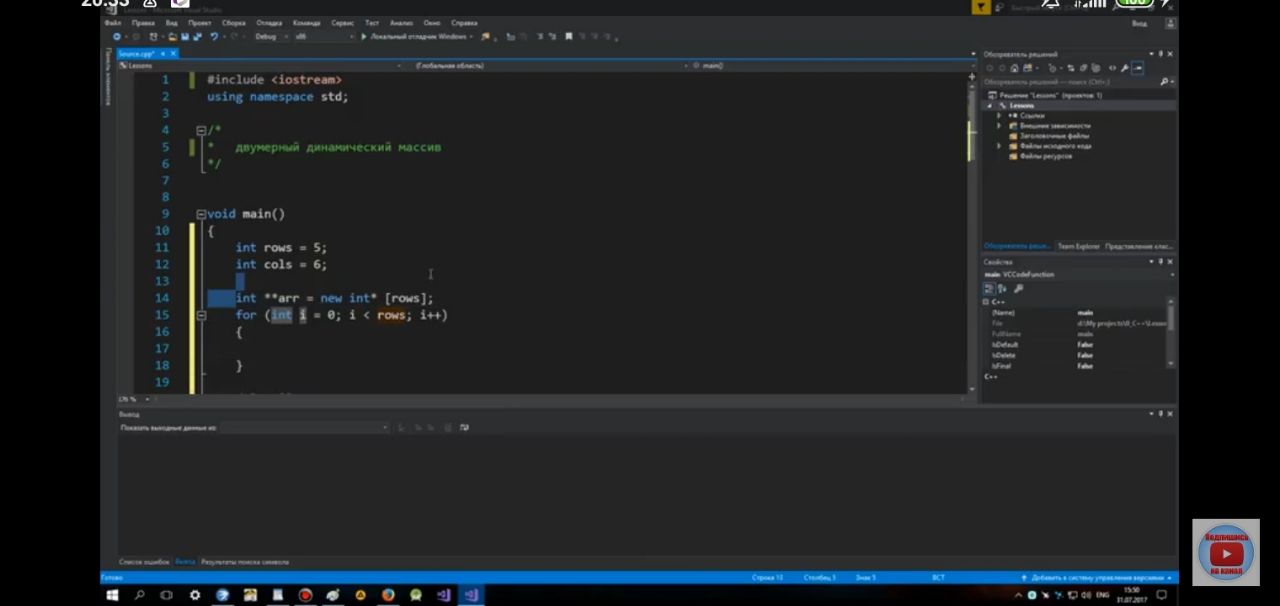Switch to the Team Explorer tab
This screenshot has height=606, width=1280.
1078,246
